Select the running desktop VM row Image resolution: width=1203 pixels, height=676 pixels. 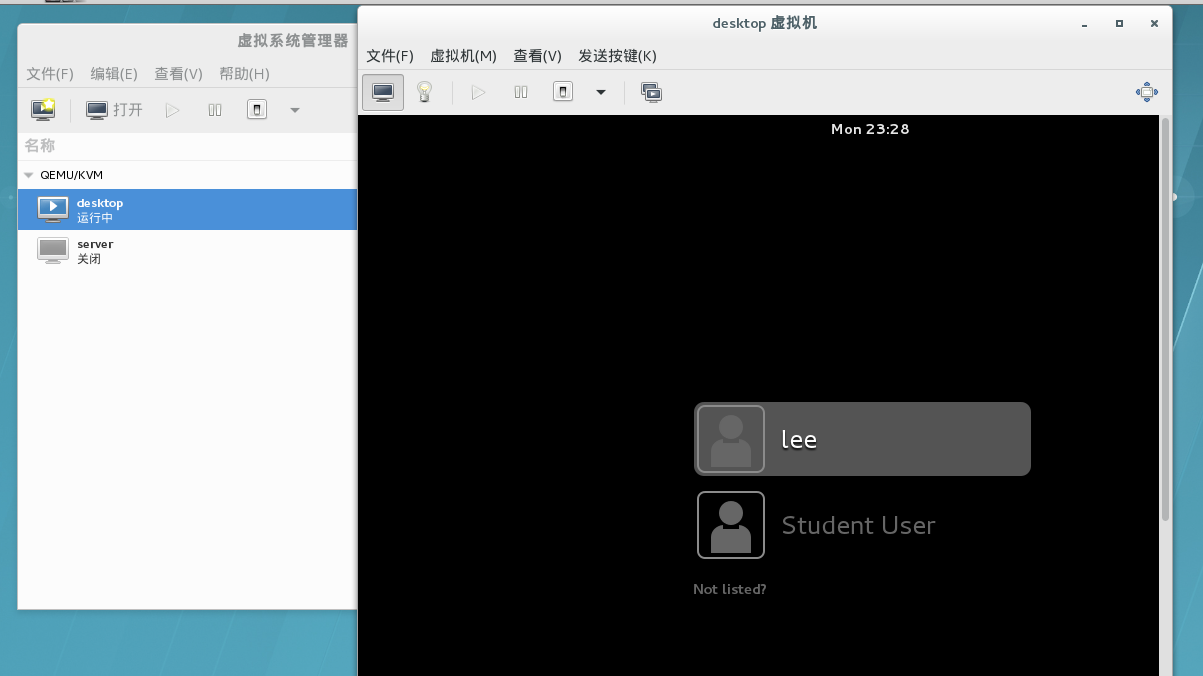coord(187,210)
